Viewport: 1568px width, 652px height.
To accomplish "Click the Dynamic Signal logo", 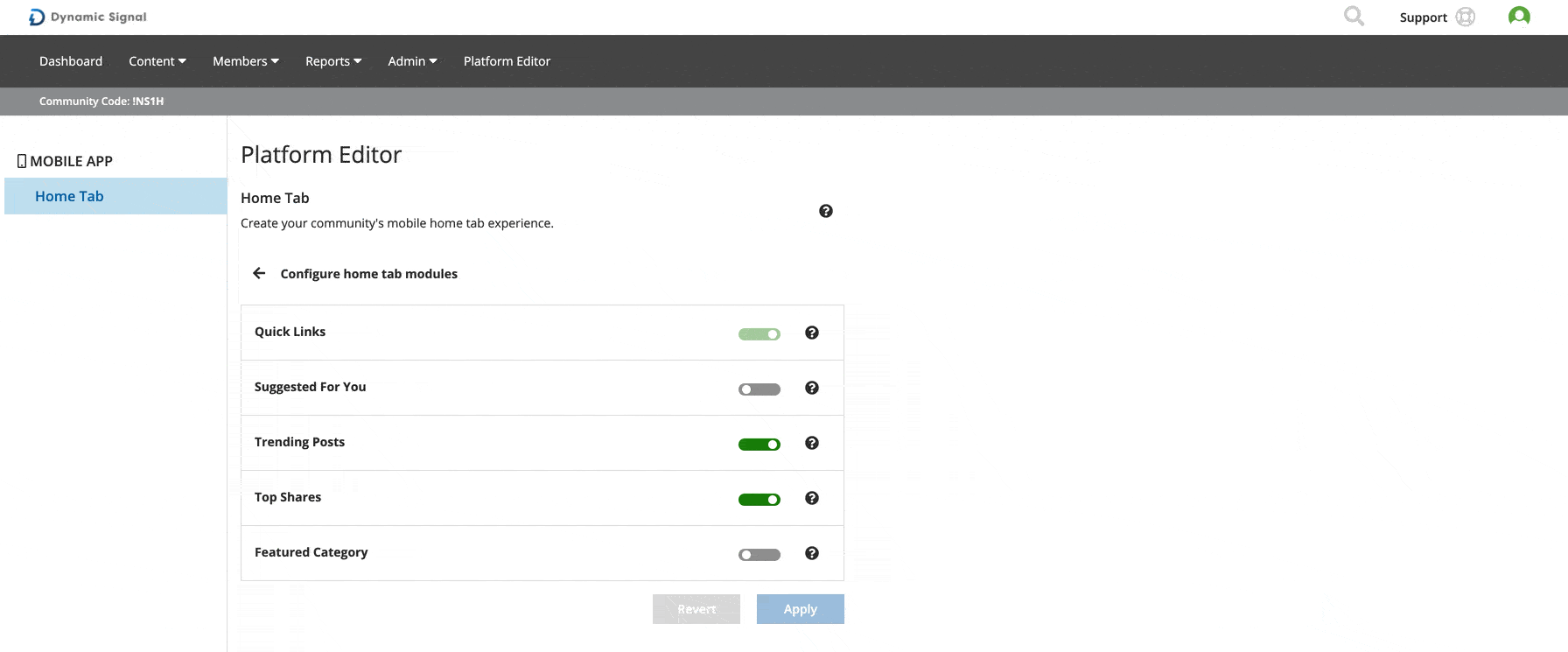I will (87, 17).
